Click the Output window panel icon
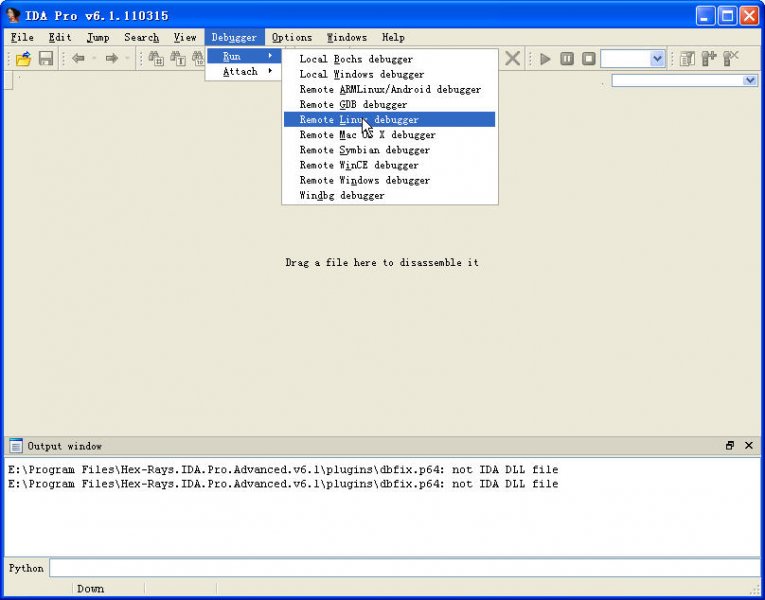This screenshot has width=765, height=600. pos(16,446)
